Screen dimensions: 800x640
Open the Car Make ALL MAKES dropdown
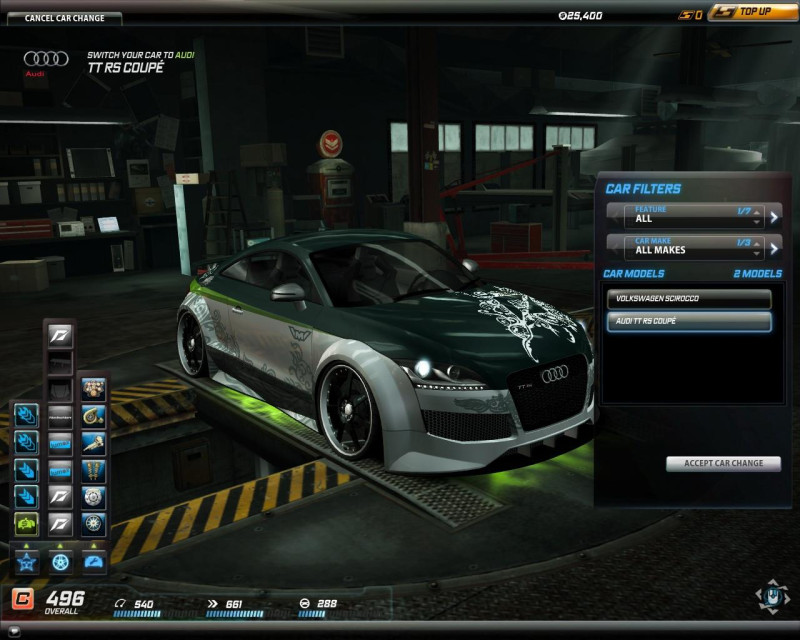[693, 248]
